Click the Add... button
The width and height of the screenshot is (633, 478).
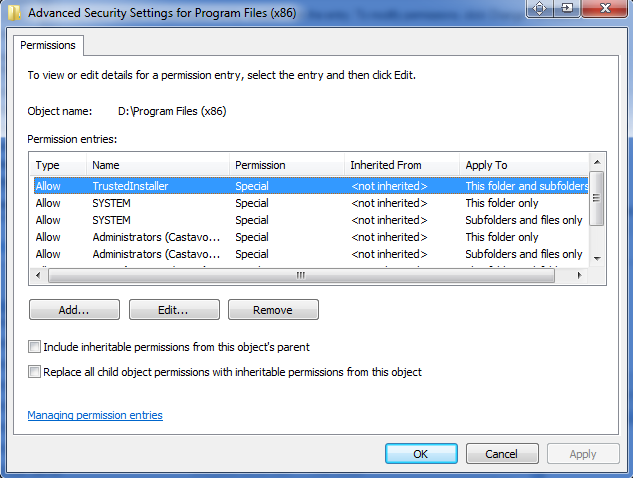[74, 310]
